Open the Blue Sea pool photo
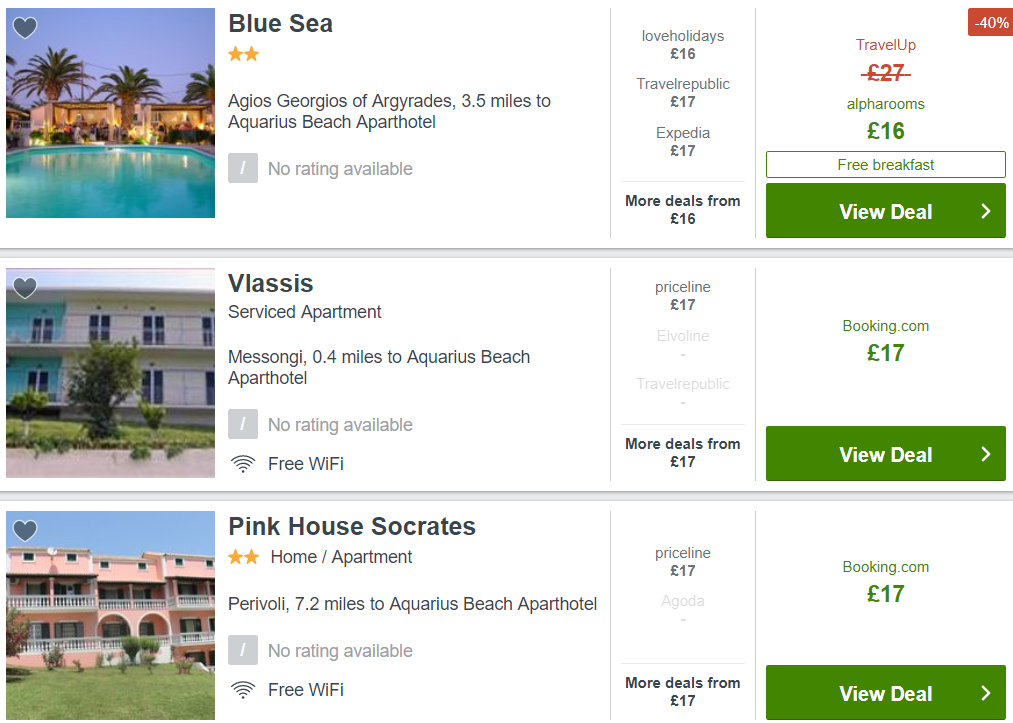 pos(110,113)
